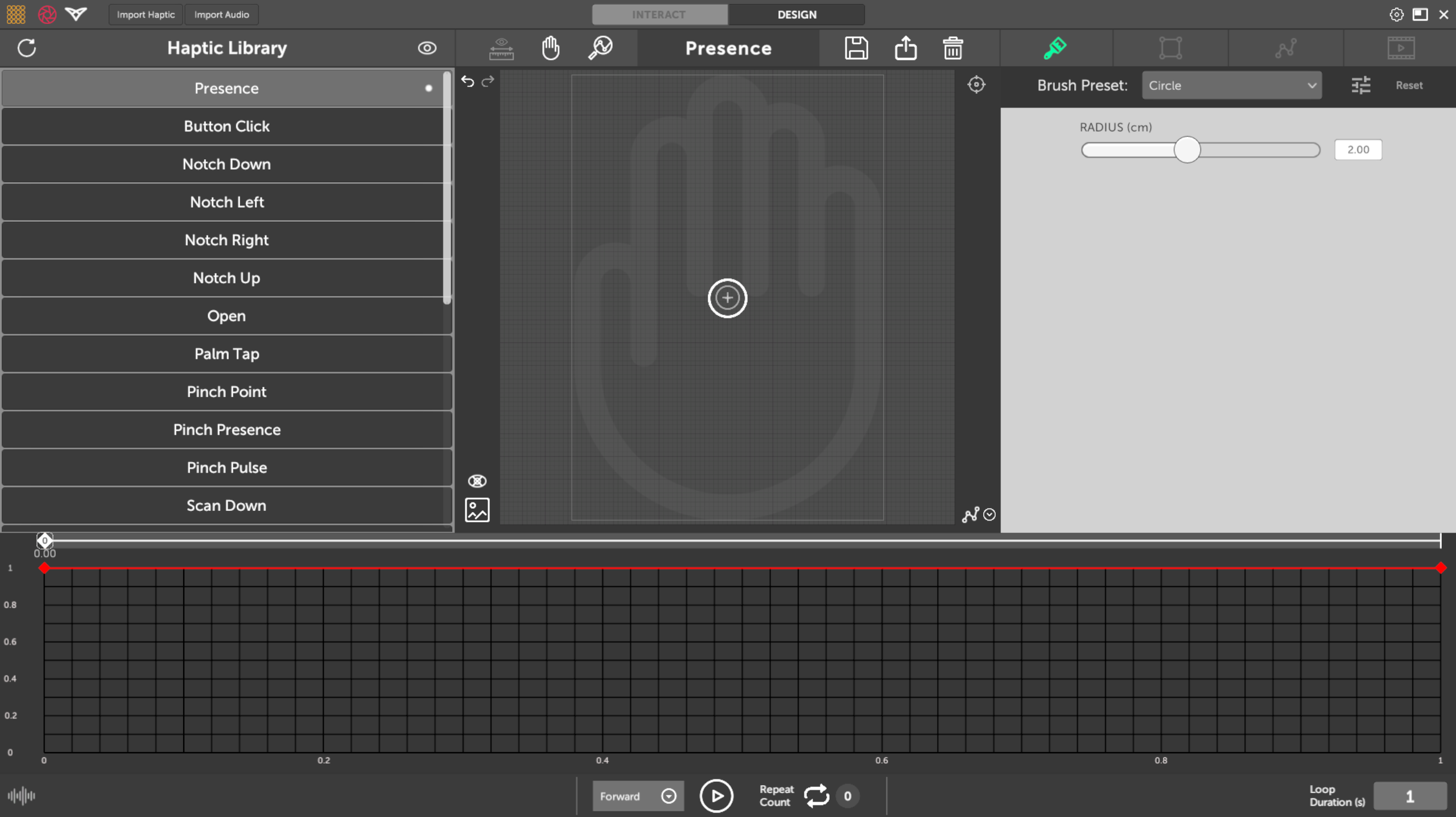
Task: Select Palm Tap in the library
Action: (226, 354)
